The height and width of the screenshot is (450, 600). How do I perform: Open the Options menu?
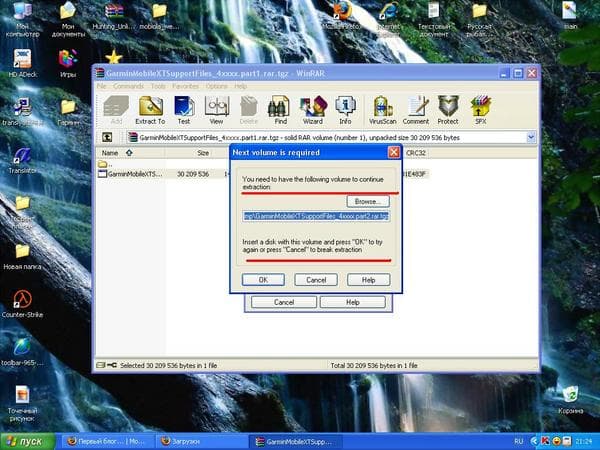[x=216, y=86]
